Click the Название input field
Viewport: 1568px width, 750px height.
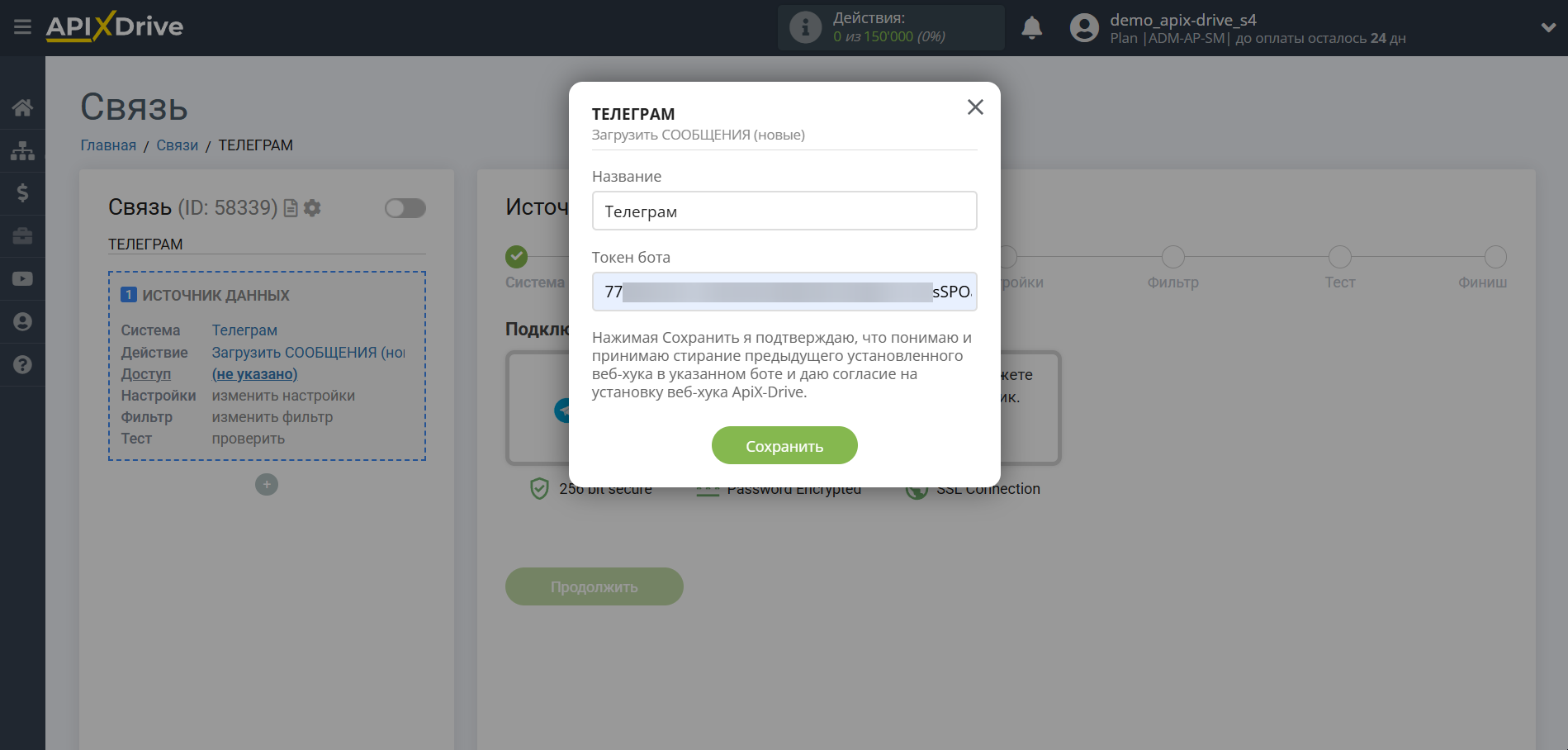(784, 211)
